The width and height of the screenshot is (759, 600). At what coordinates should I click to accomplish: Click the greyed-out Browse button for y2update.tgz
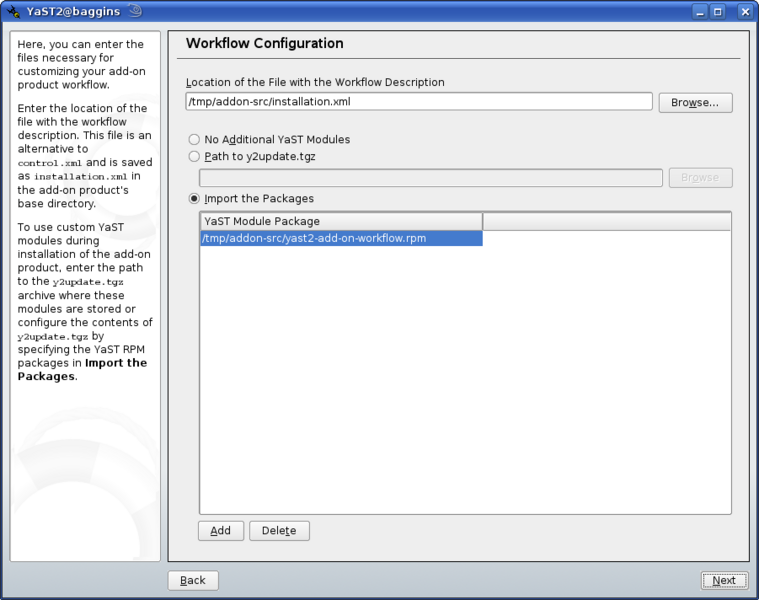(x=700, y=178)
